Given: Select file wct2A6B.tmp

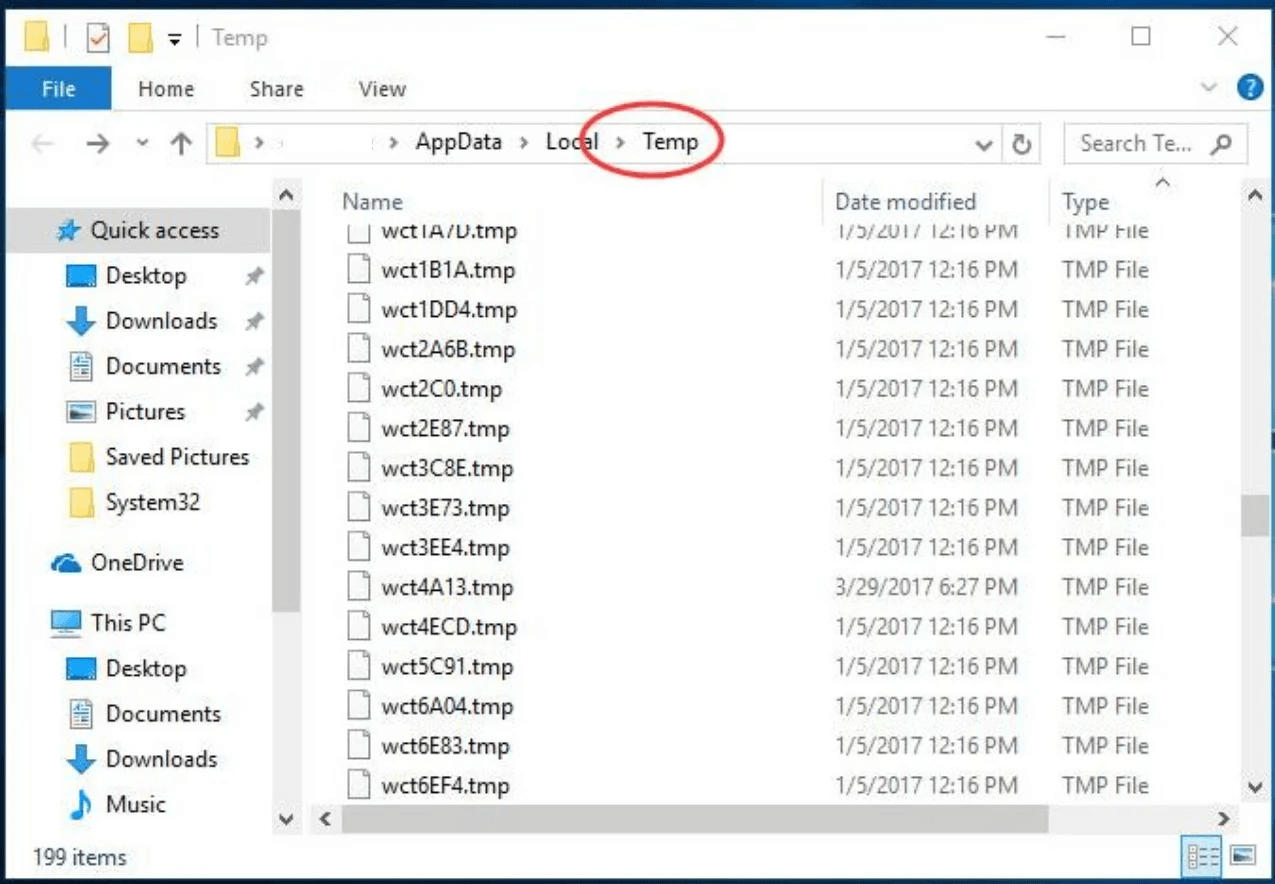Looking at the screenshot, I should coord(448,349).
